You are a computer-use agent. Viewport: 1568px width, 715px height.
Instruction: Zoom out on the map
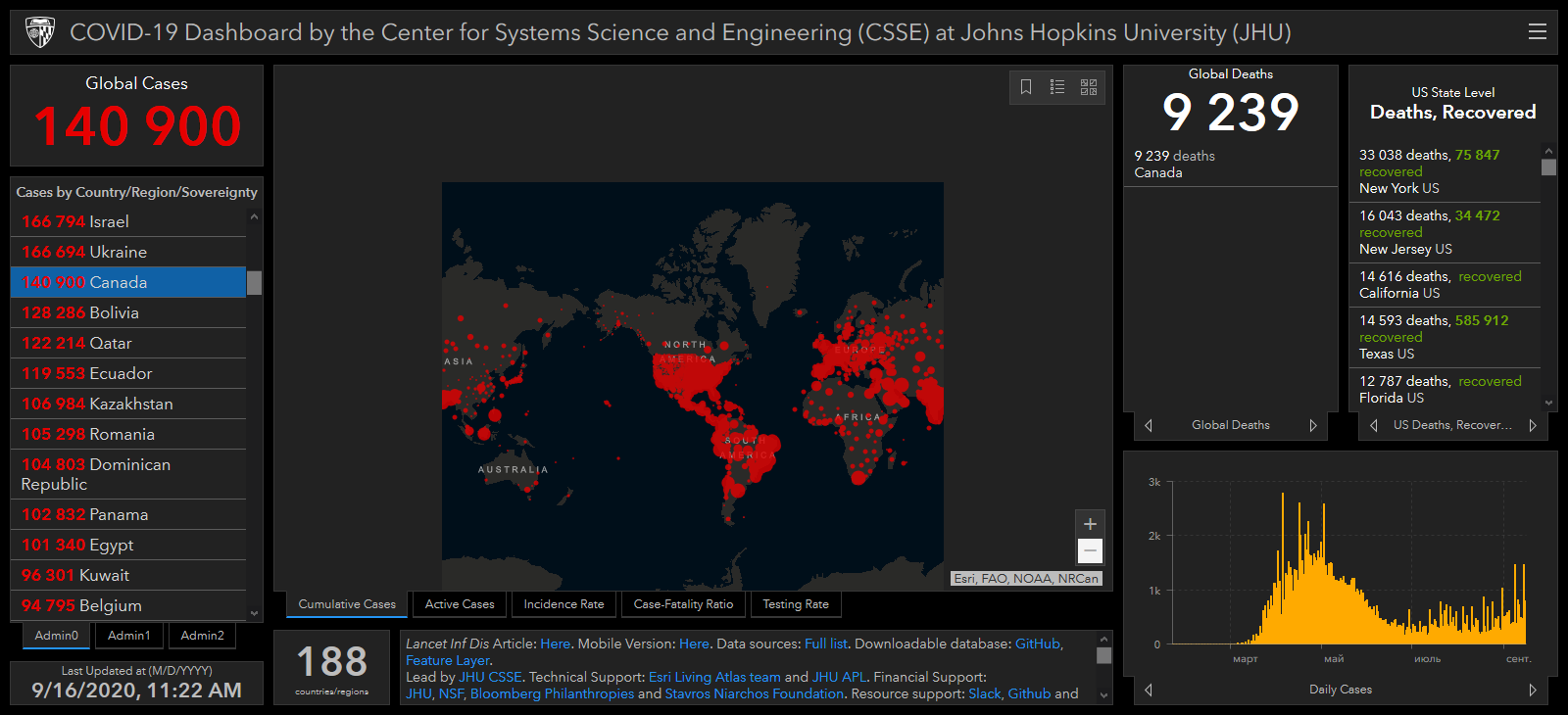1090,550
